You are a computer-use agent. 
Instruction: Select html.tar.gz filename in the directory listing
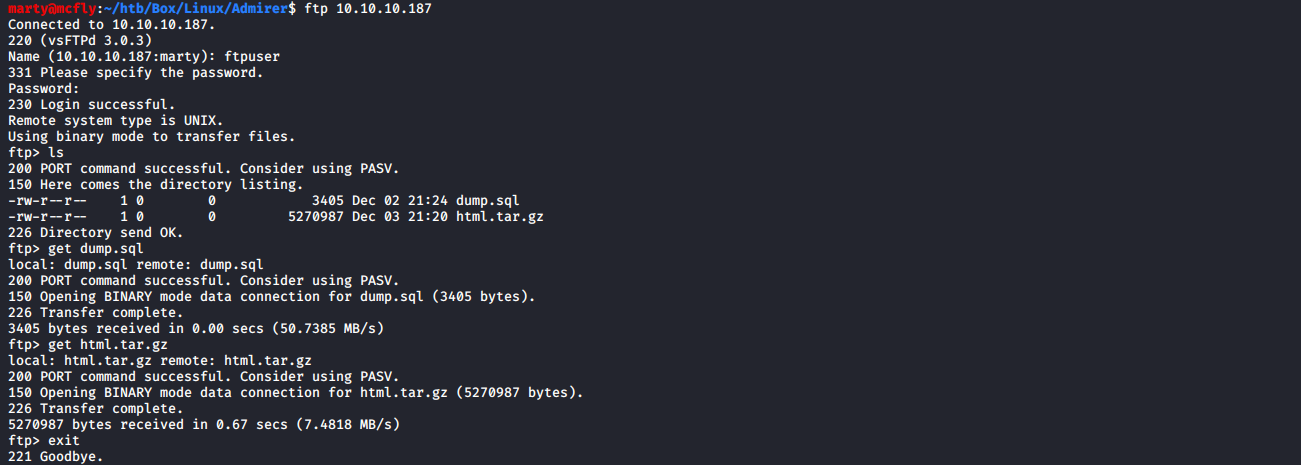(x=500, y=216)
